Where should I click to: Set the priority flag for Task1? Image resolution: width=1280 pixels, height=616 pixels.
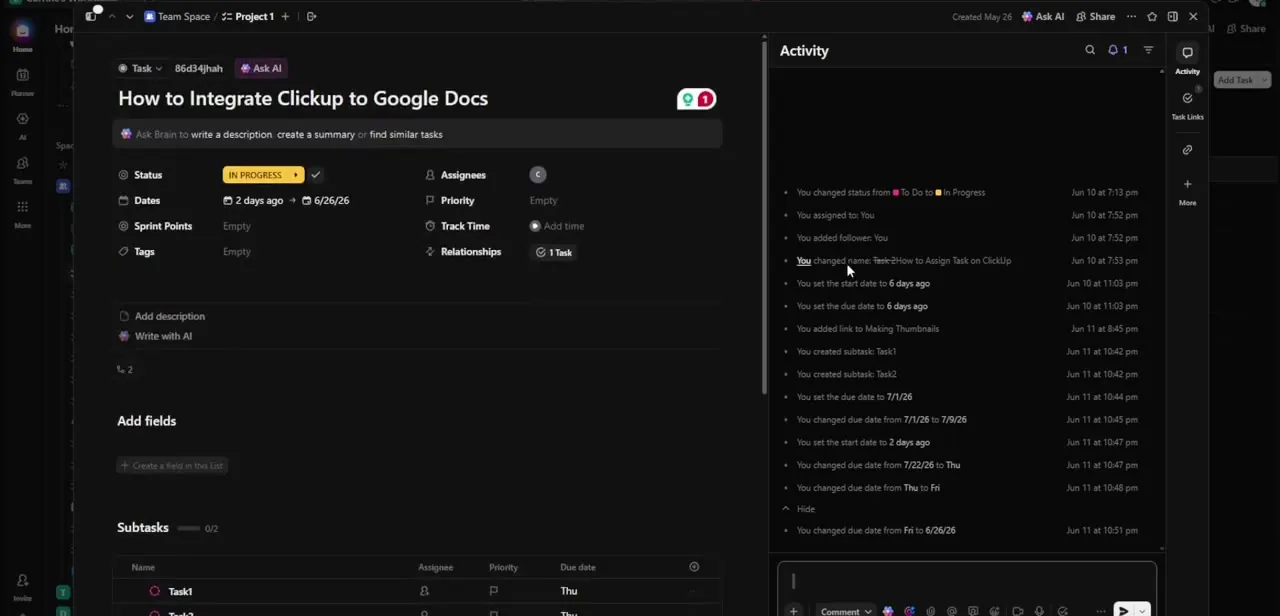[x=493, y=591]
